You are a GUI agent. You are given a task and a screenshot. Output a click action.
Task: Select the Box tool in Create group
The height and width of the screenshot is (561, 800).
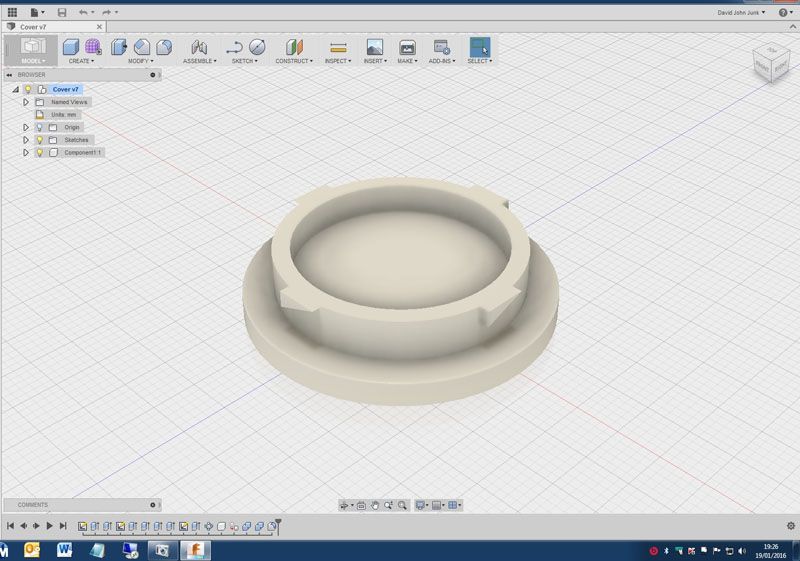(70, 47)
